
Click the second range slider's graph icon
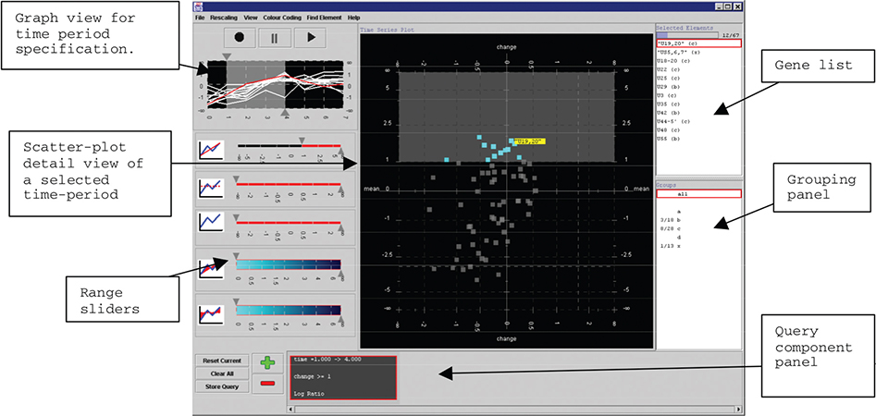212,187
